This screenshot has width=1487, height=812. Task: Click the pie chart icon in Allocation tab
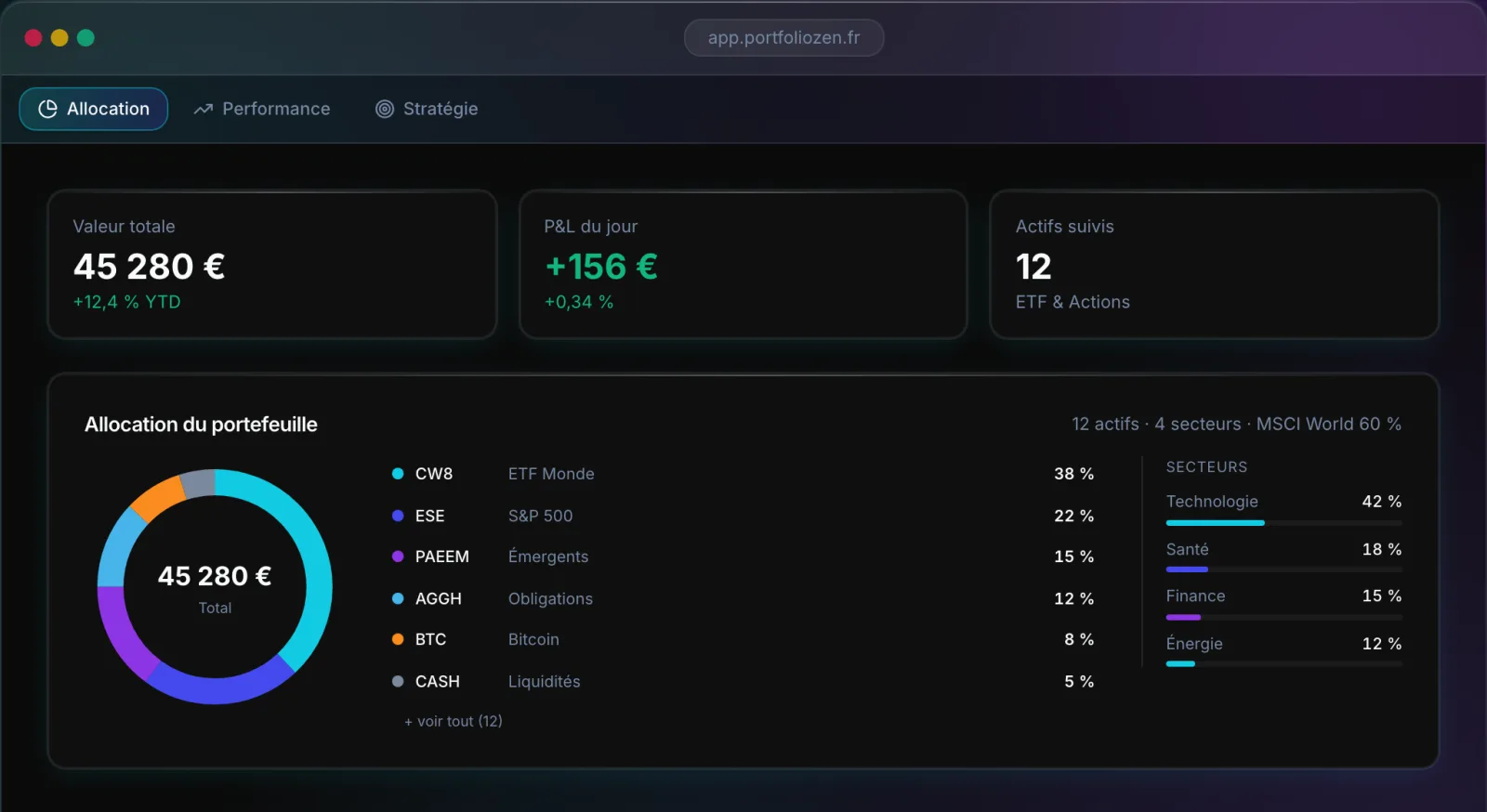[x=47, y=109]
